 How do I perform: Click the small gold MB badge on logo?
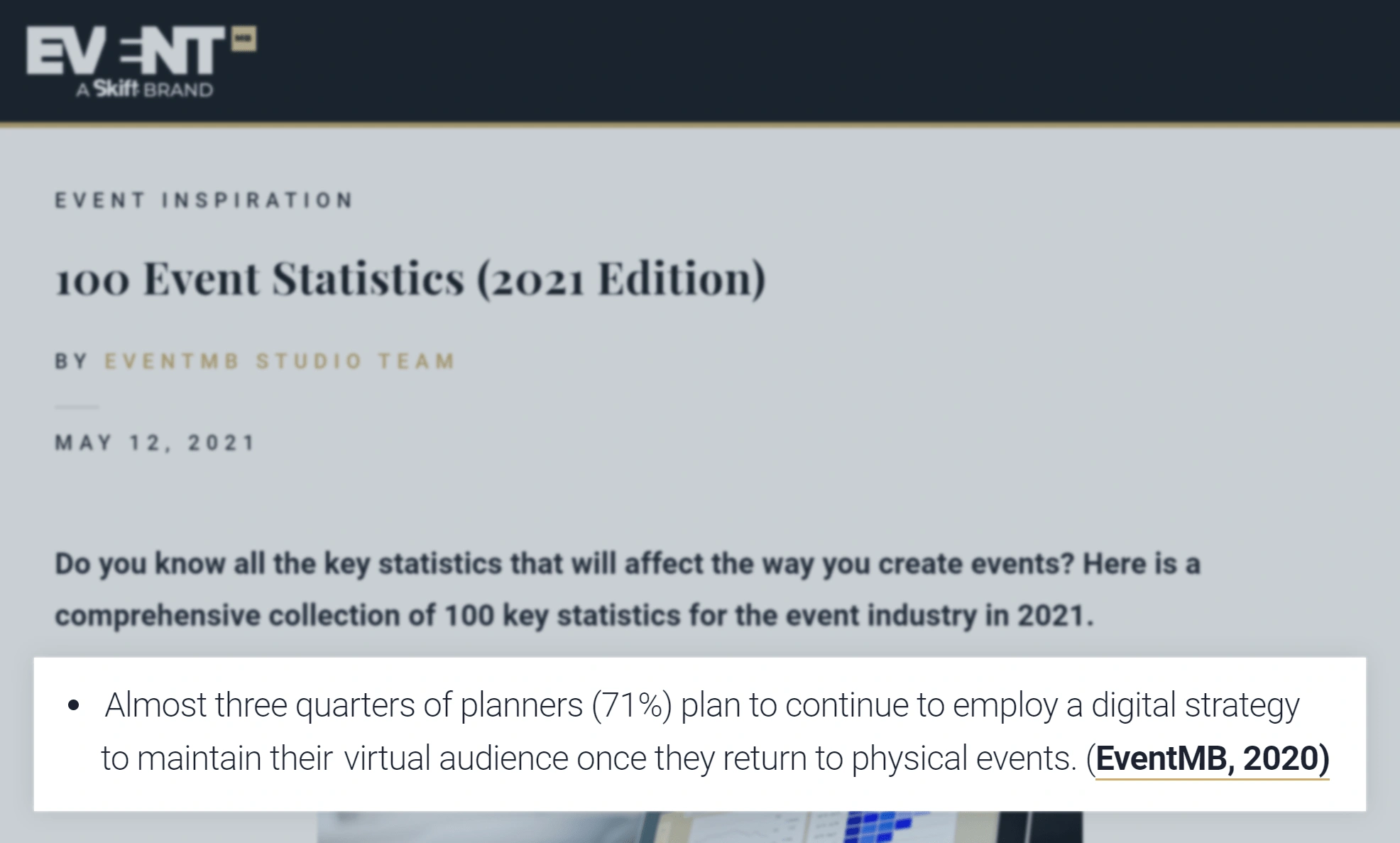tap(244, 39)
